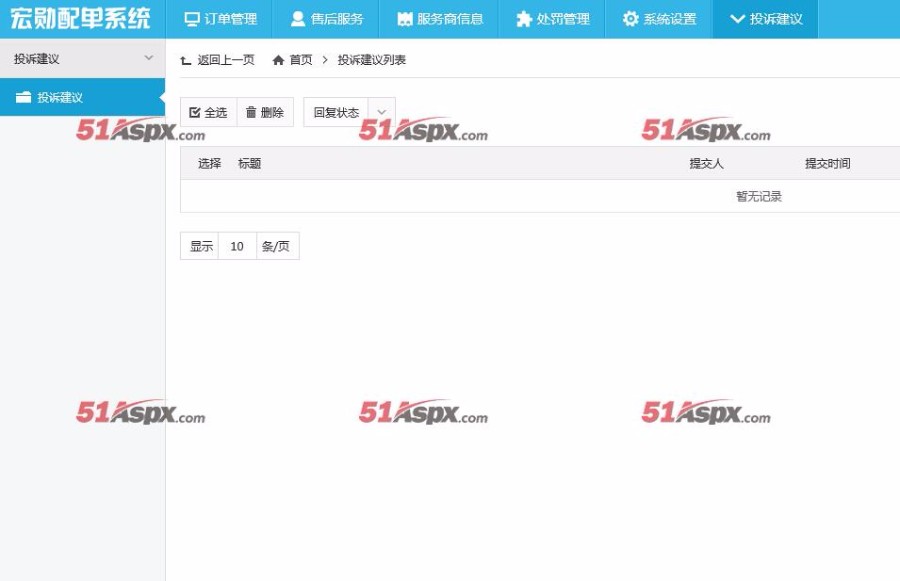Click the page size field showing 10
The width and height of the screenshot is (900, 581).
[x=236, y=245]
